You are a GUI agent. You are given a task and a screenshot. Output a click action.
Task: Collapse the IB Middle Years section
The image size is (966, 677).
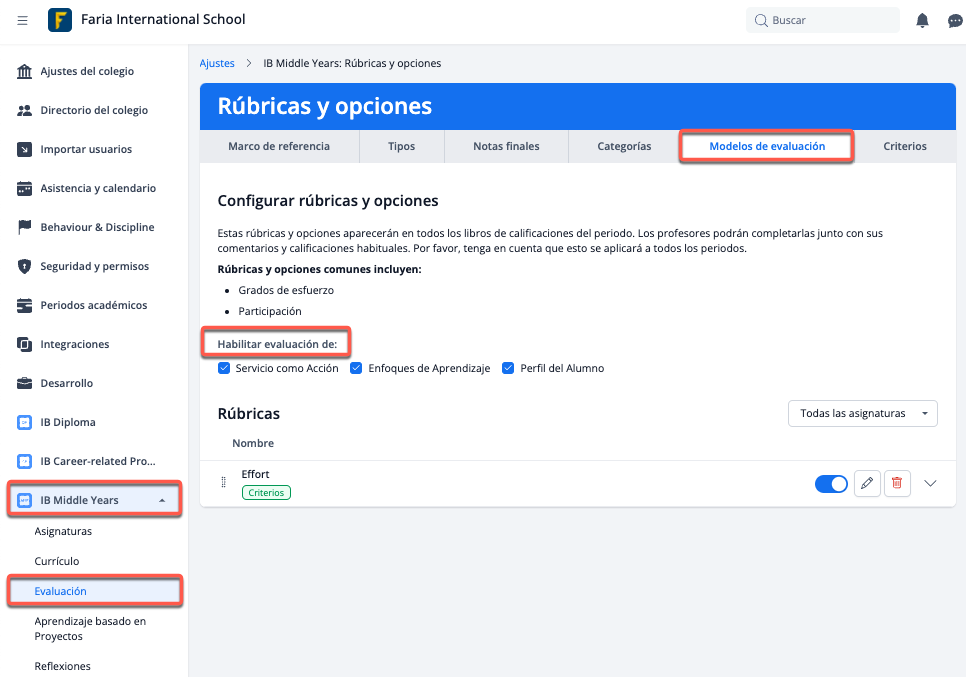point(162,500)
